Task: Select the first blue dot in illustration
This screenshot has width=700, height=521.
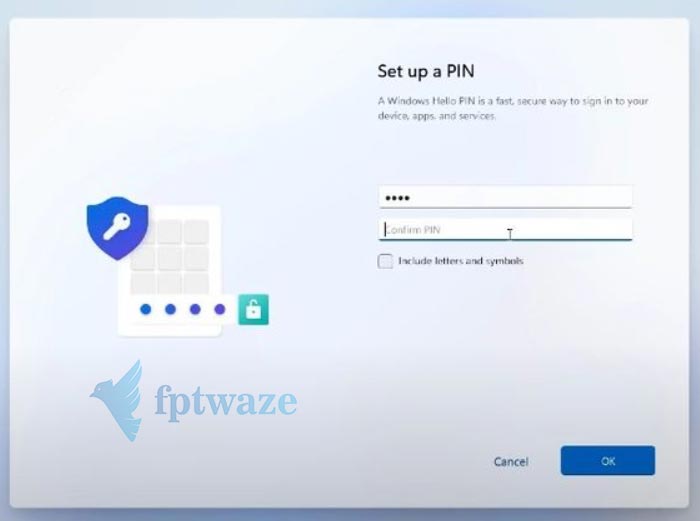Action: click(x=146, y=309)
